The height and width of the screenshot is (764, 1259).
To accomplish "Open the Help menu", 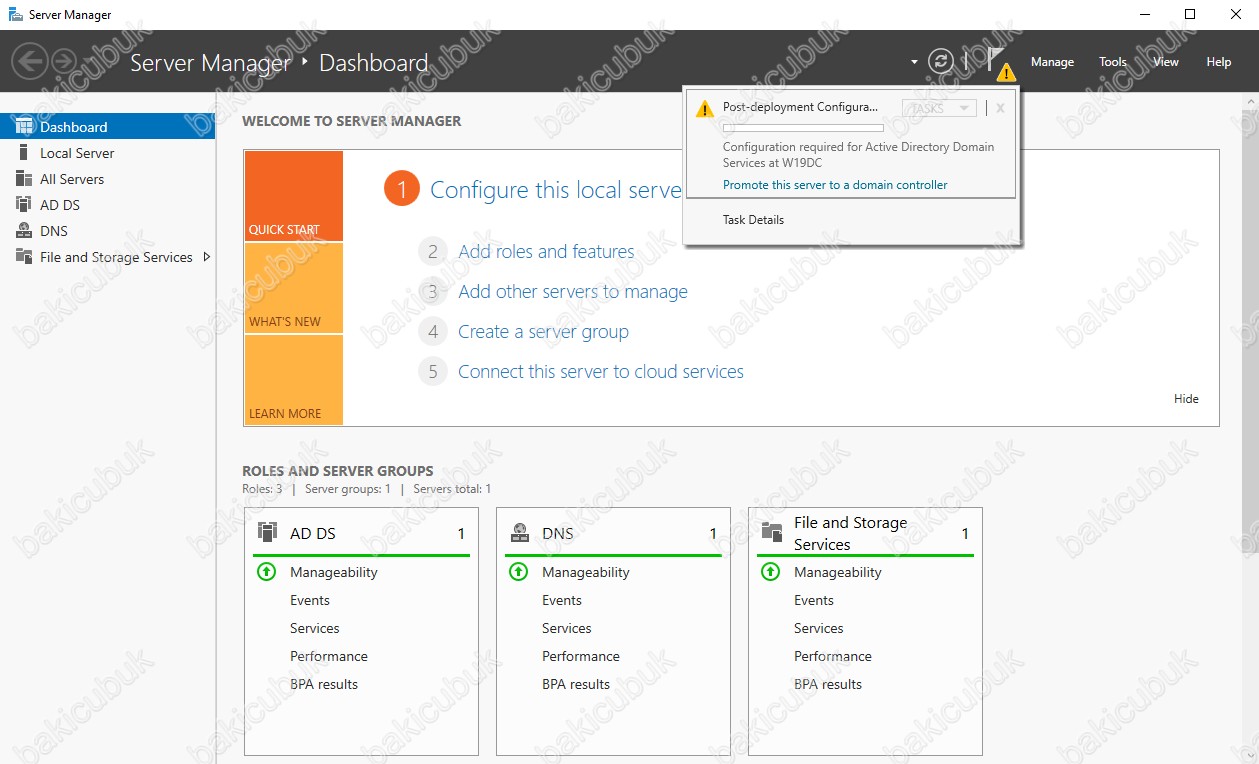I will [1218, 62].
